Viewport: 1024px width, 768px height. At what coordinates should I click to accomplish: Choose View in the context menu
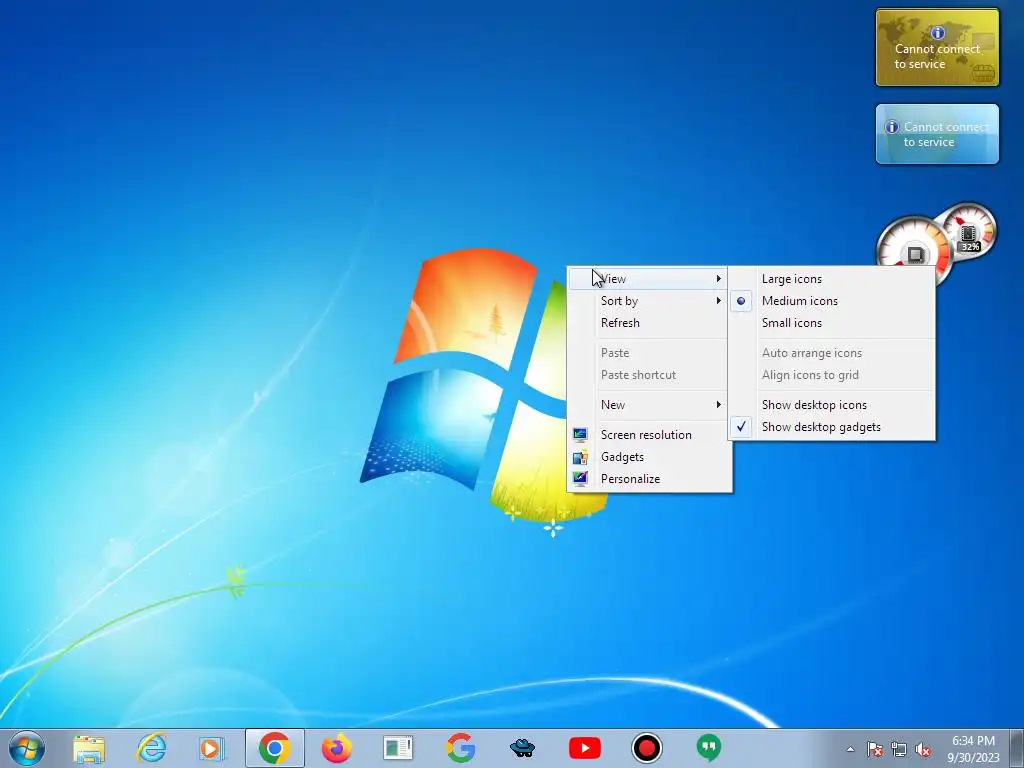point(648,279)
